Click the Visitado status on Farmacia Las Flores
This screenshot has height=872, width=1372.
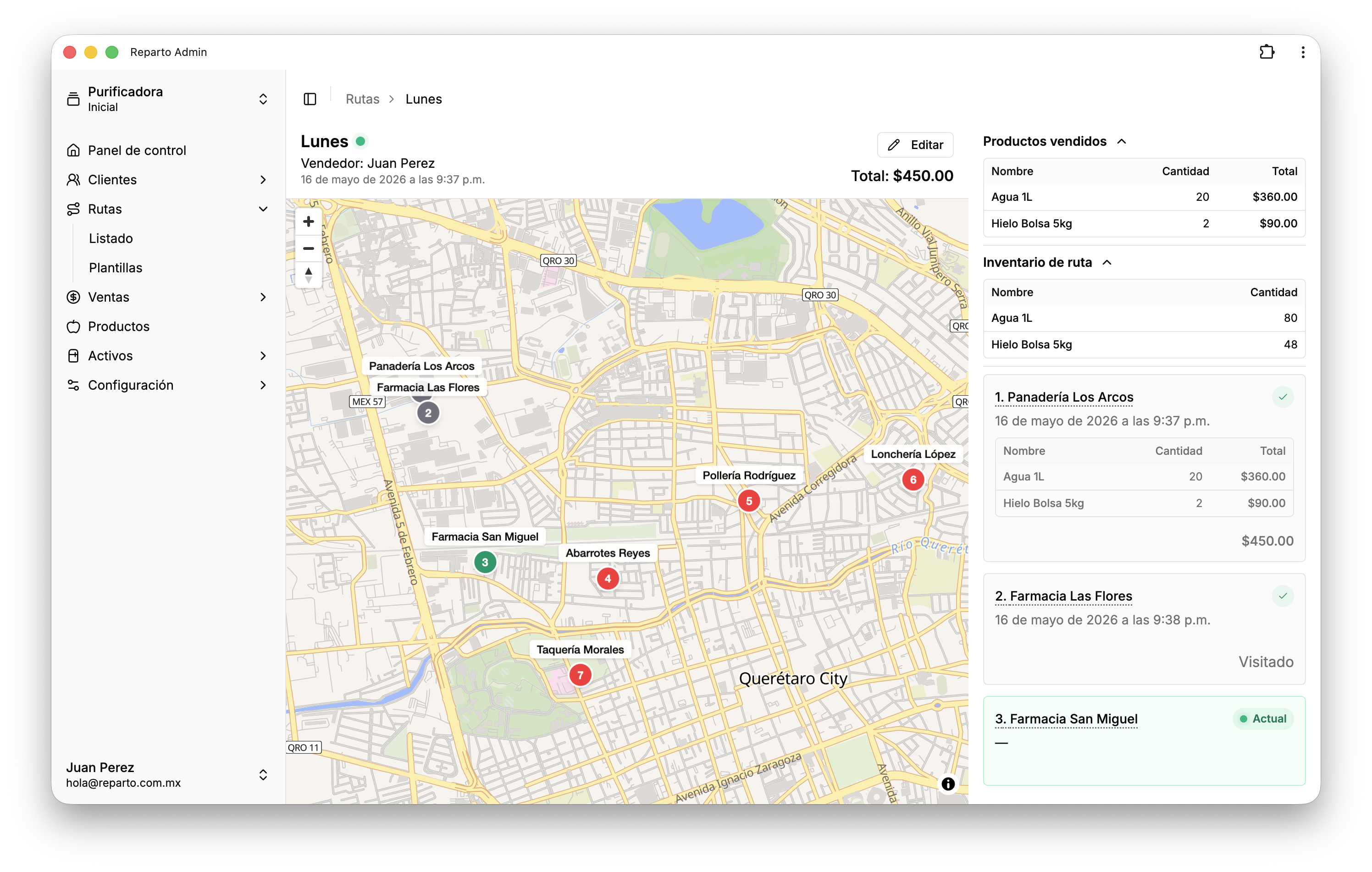(x=1266, y=662)
